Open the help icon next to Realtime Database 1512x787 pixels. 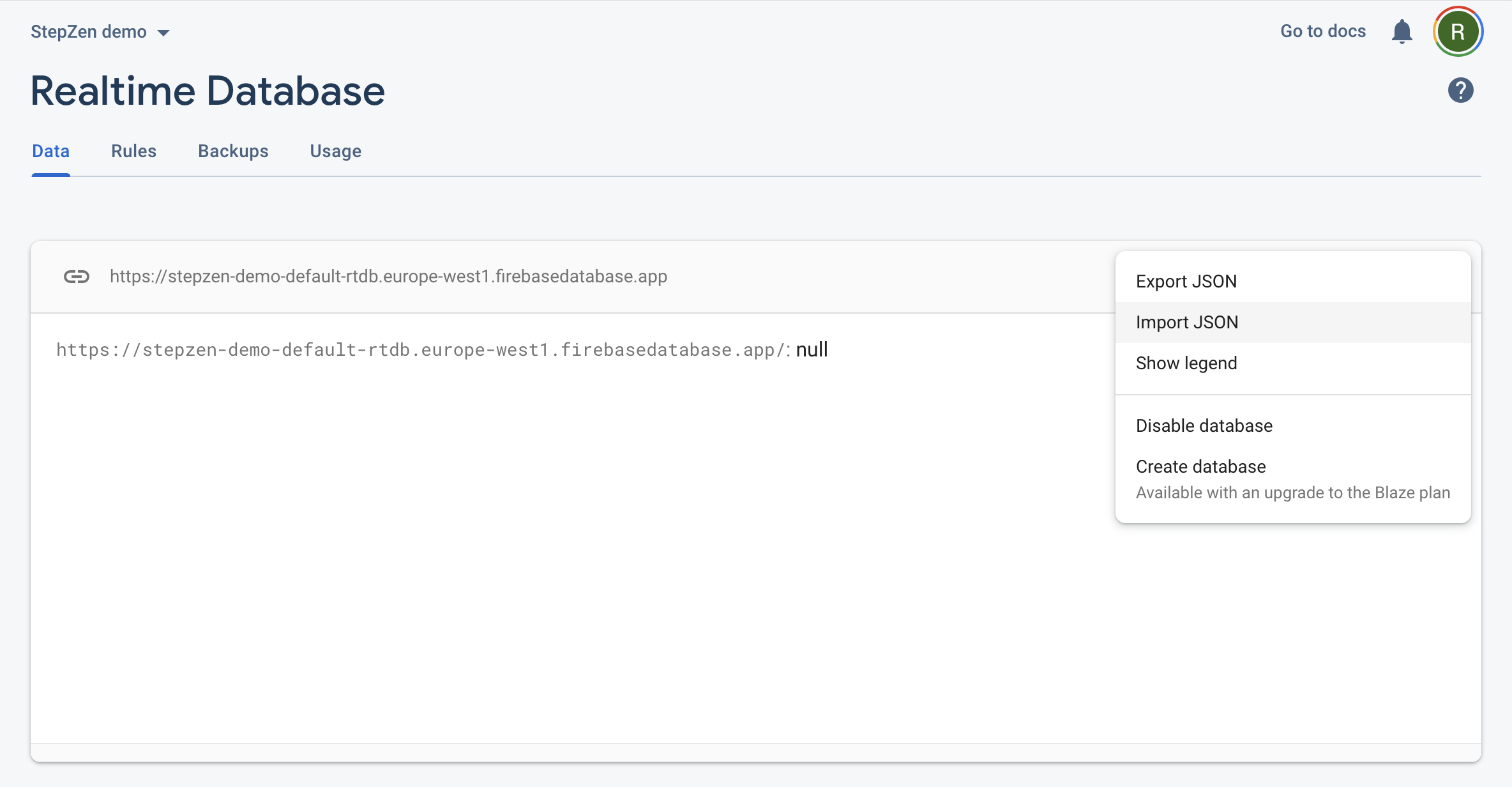pyautogui.click(x=1461, y=90)
